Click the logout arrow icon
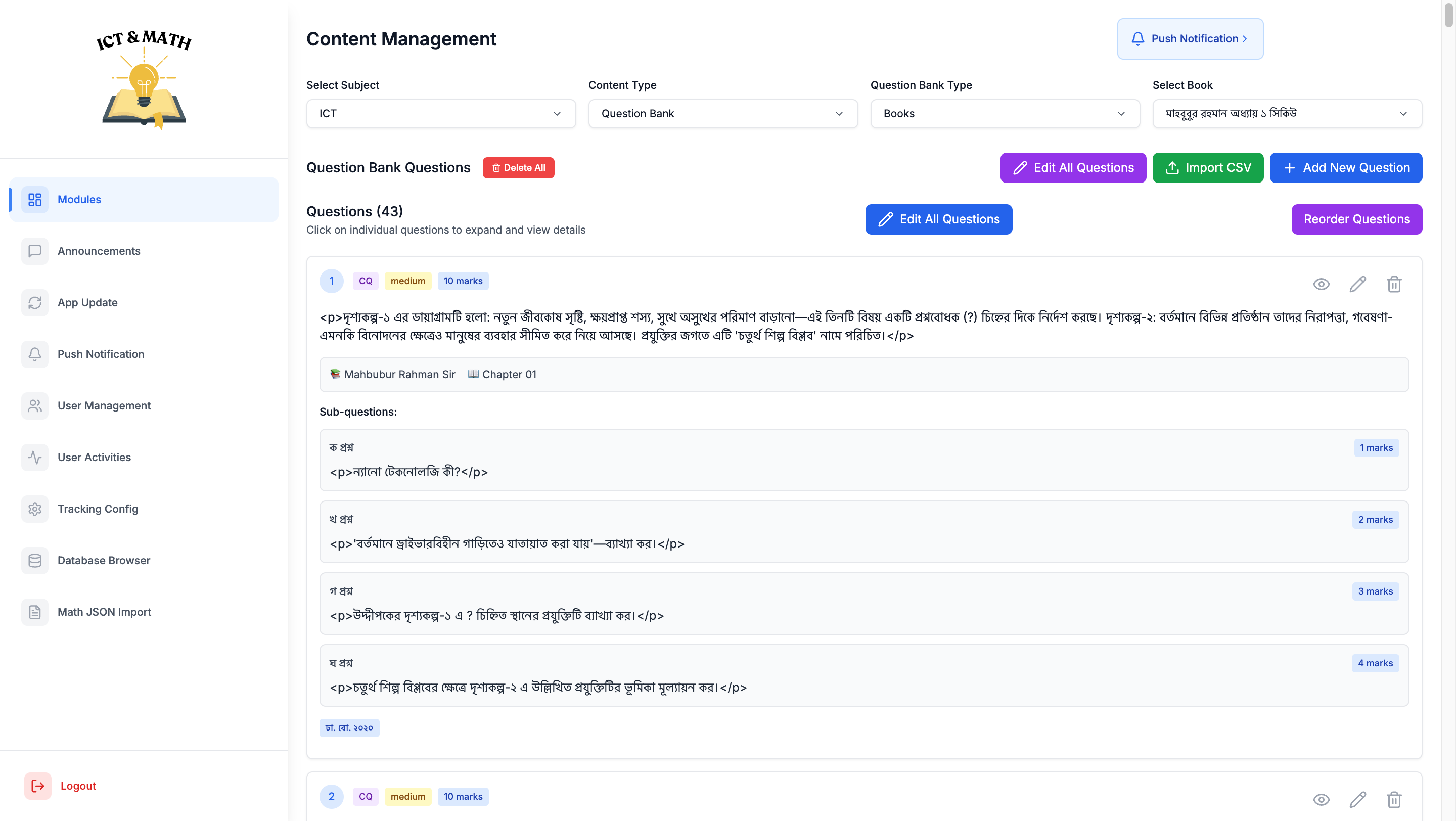 (38, 786)
